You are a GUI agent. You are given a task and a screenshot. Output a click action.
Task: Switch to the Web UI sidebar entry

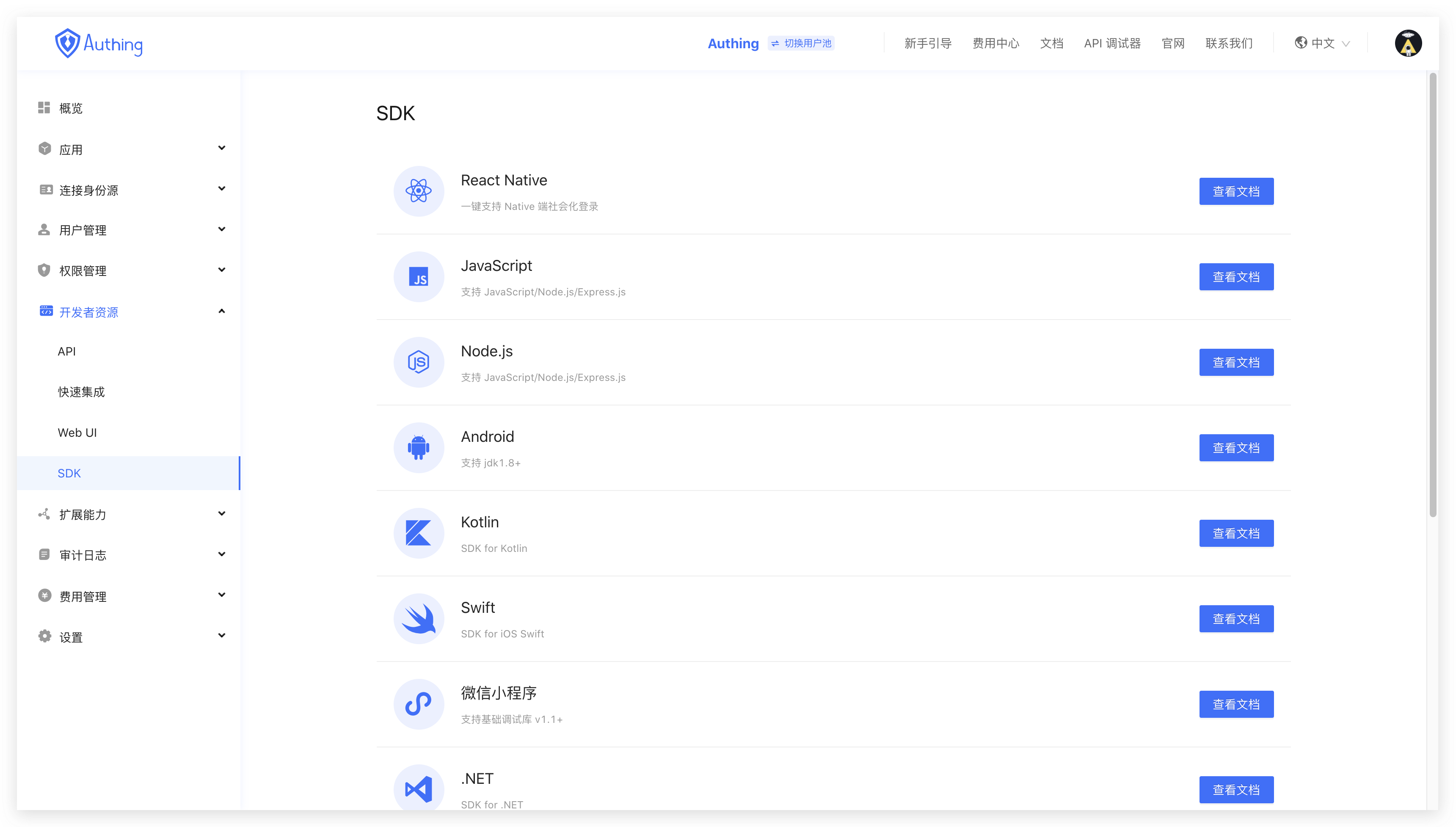point(77,432)
